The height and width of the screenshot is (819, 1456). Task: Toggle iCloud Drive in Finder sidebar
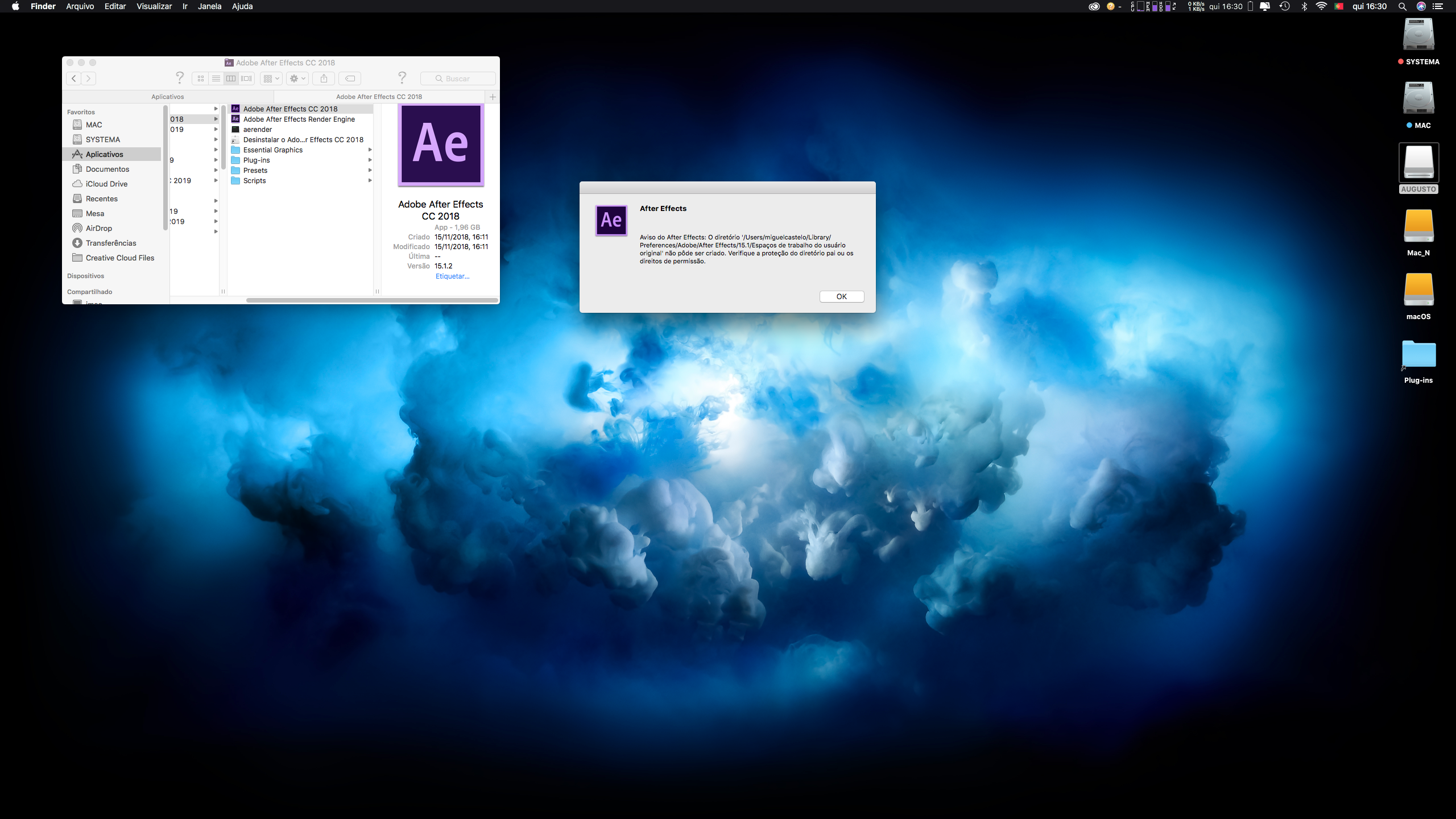(107, 183)
